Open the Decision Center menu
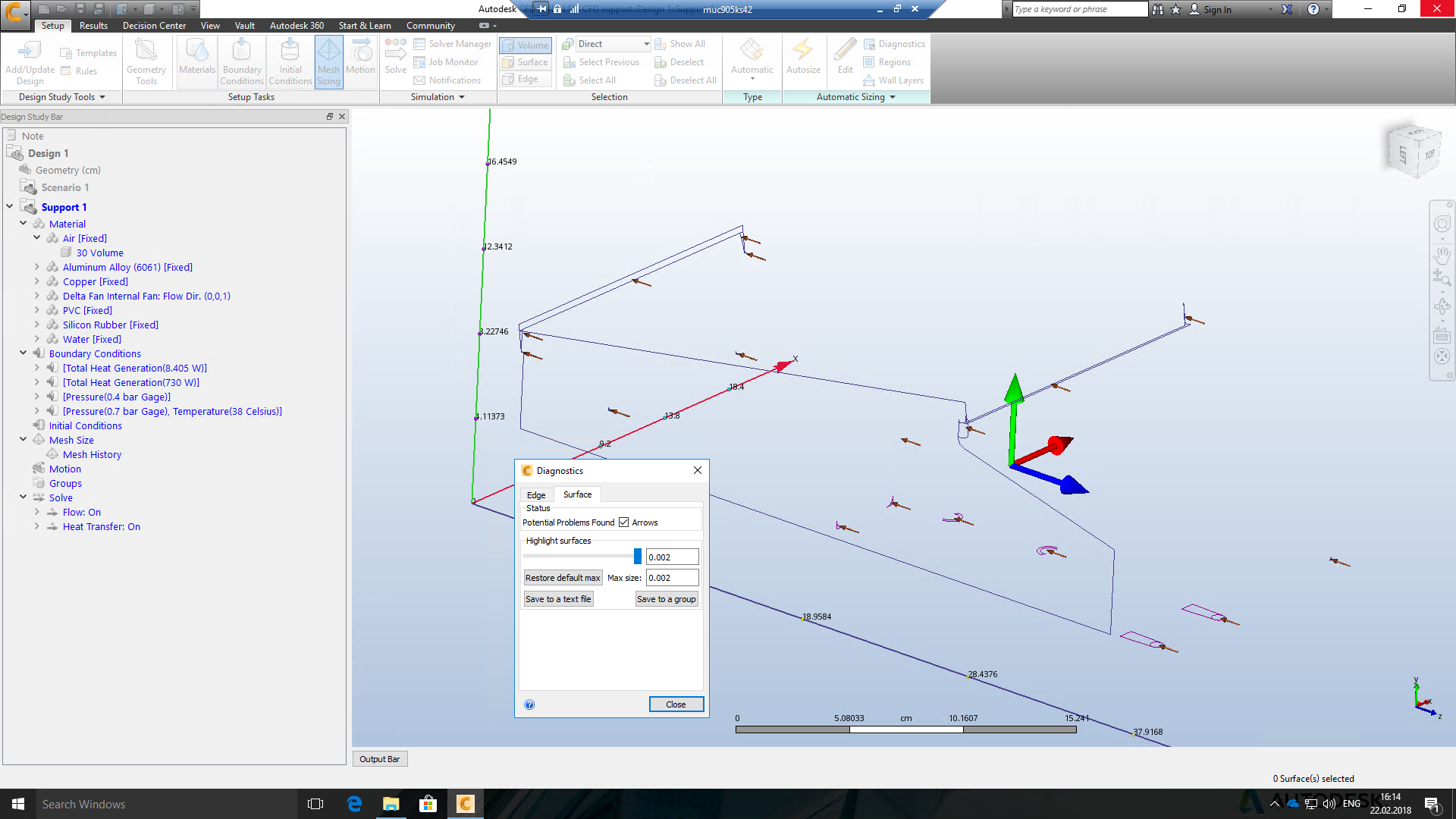The height and width of the screenshot is (819, 1456). click(153, 25)
